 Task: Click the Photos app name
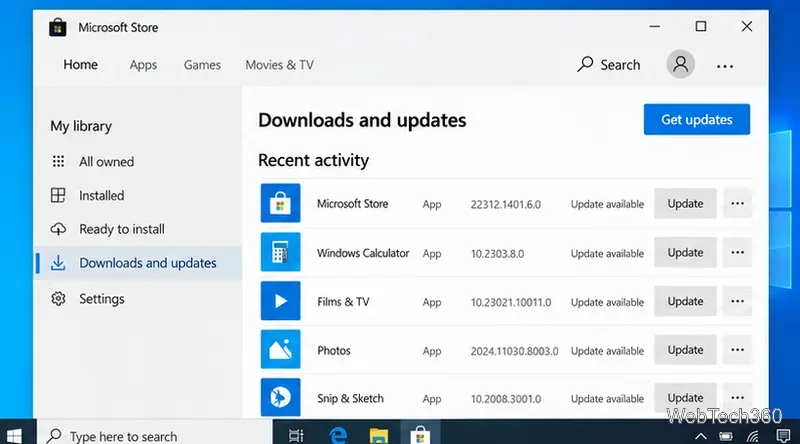tap(334, 351)
